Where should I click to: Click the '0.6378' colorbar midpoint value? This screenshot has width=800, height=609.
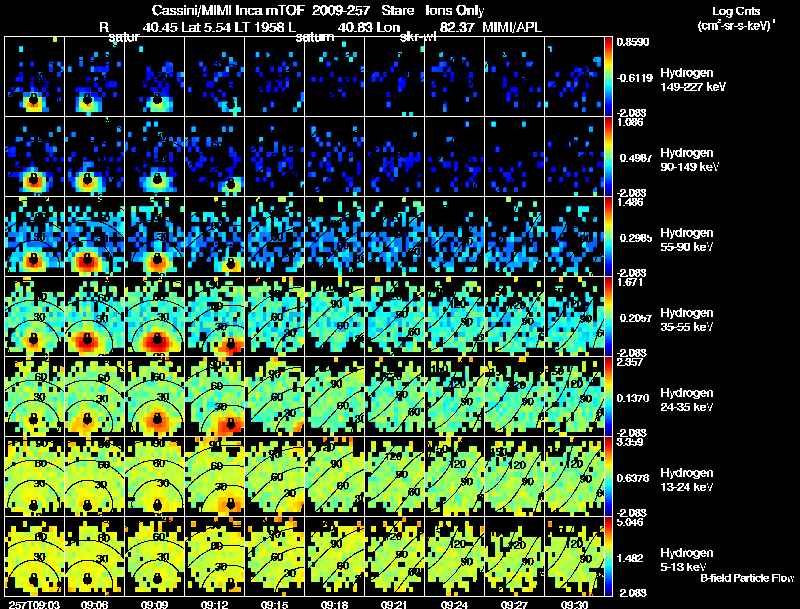point(633,478)
